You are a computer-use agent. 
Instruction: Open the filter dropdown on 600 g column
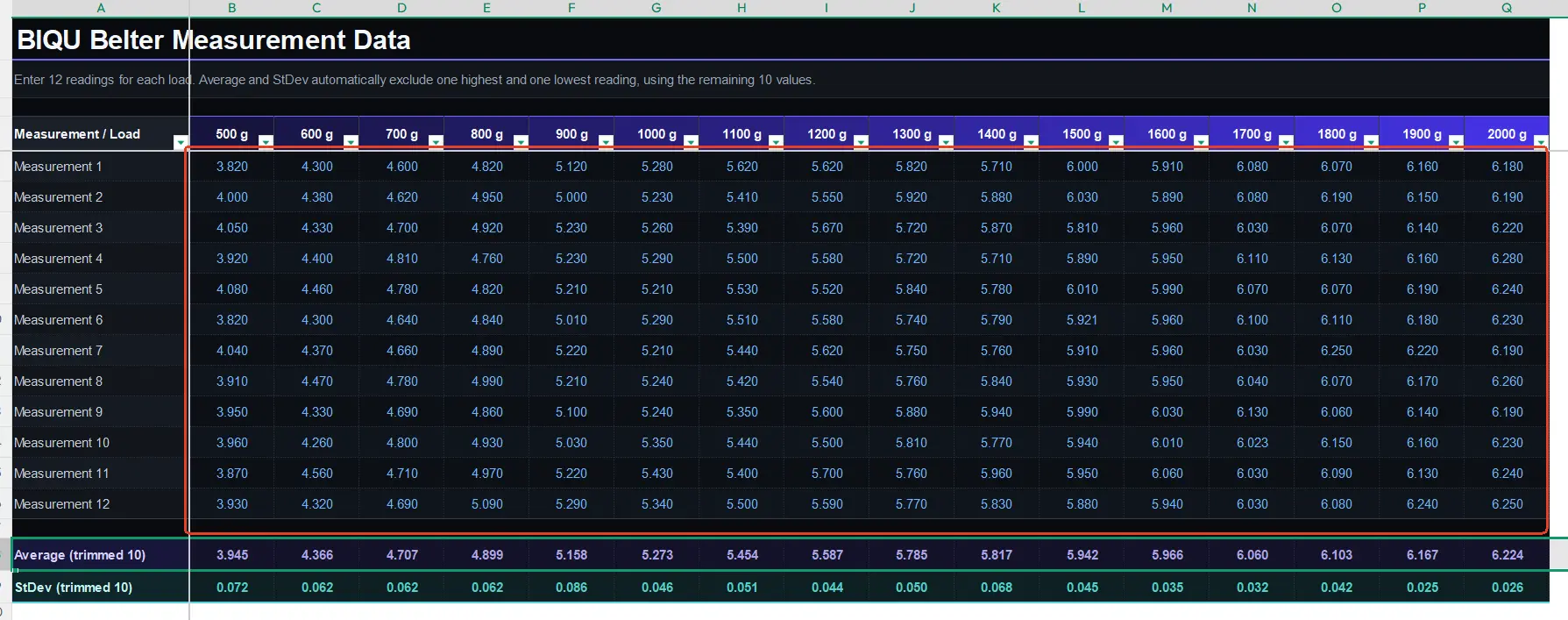[x=351, y=141]
